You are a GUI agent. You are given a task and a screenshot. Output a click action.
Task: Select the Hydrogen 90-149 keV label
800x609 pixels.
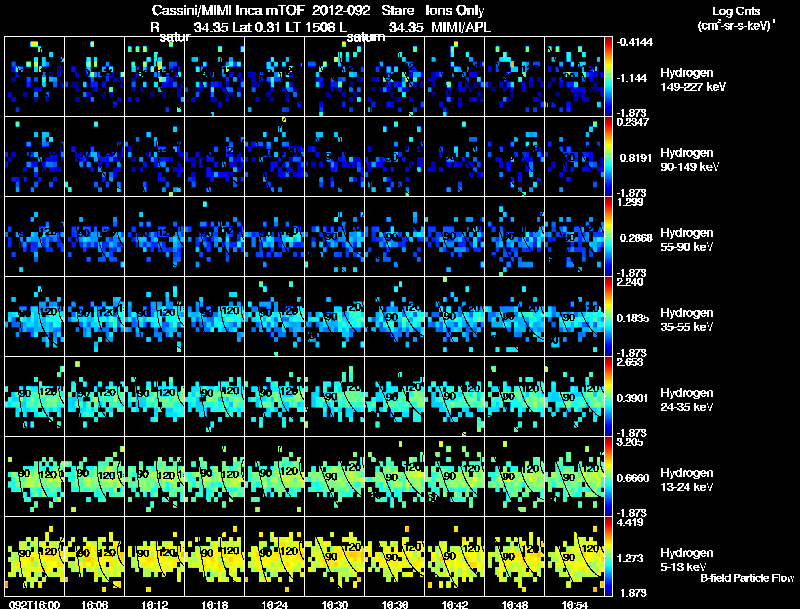pos(689,160)
